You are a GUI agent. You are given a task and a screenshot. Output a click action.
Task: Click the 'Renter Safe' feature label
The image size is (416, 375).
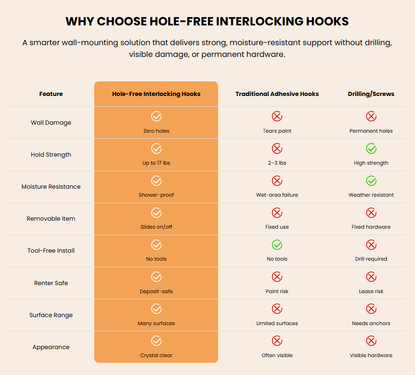click(51, 283)
